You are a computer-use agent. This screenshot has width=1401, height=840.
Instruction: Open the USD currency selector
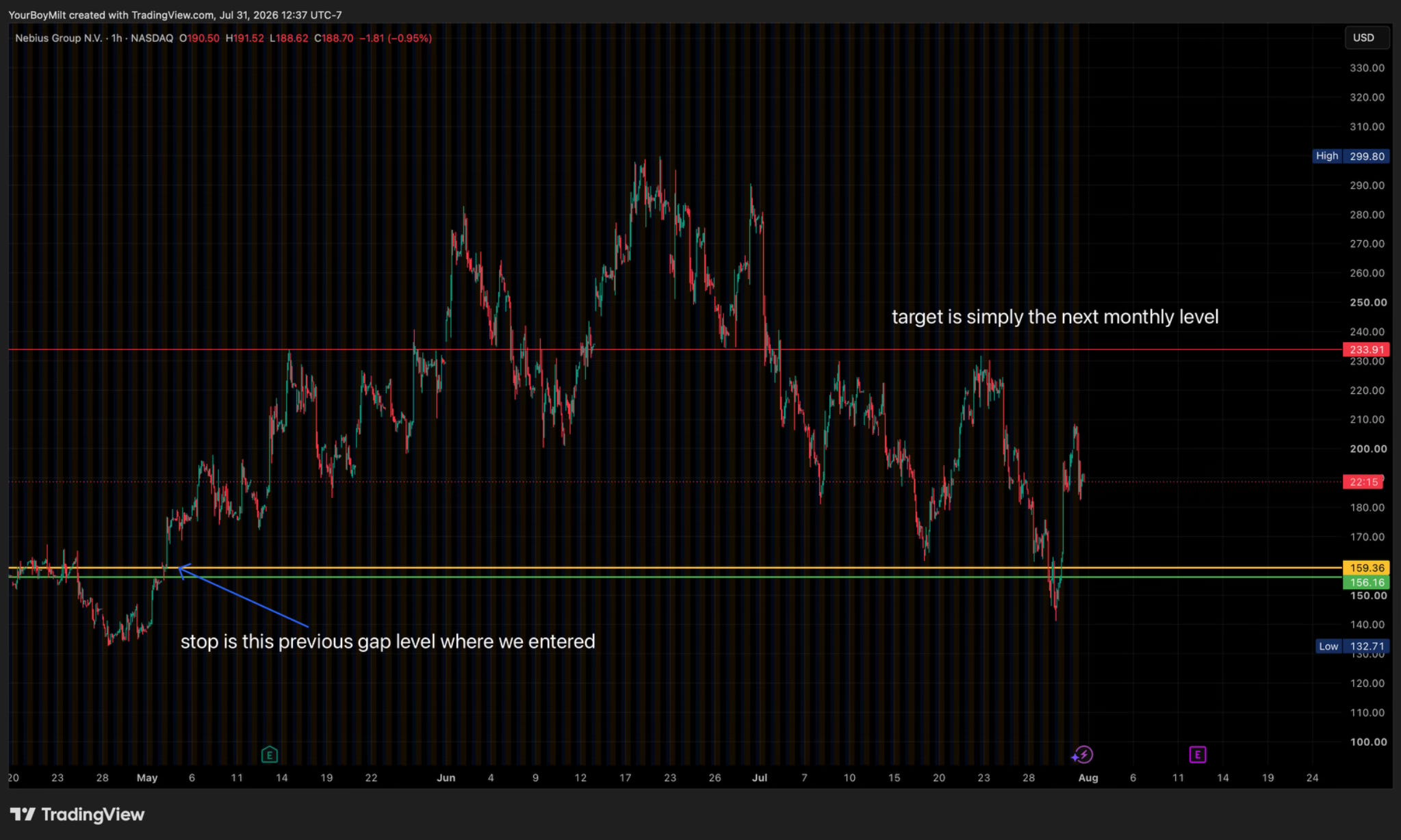pyautogui.click(x=1367, y=38)
